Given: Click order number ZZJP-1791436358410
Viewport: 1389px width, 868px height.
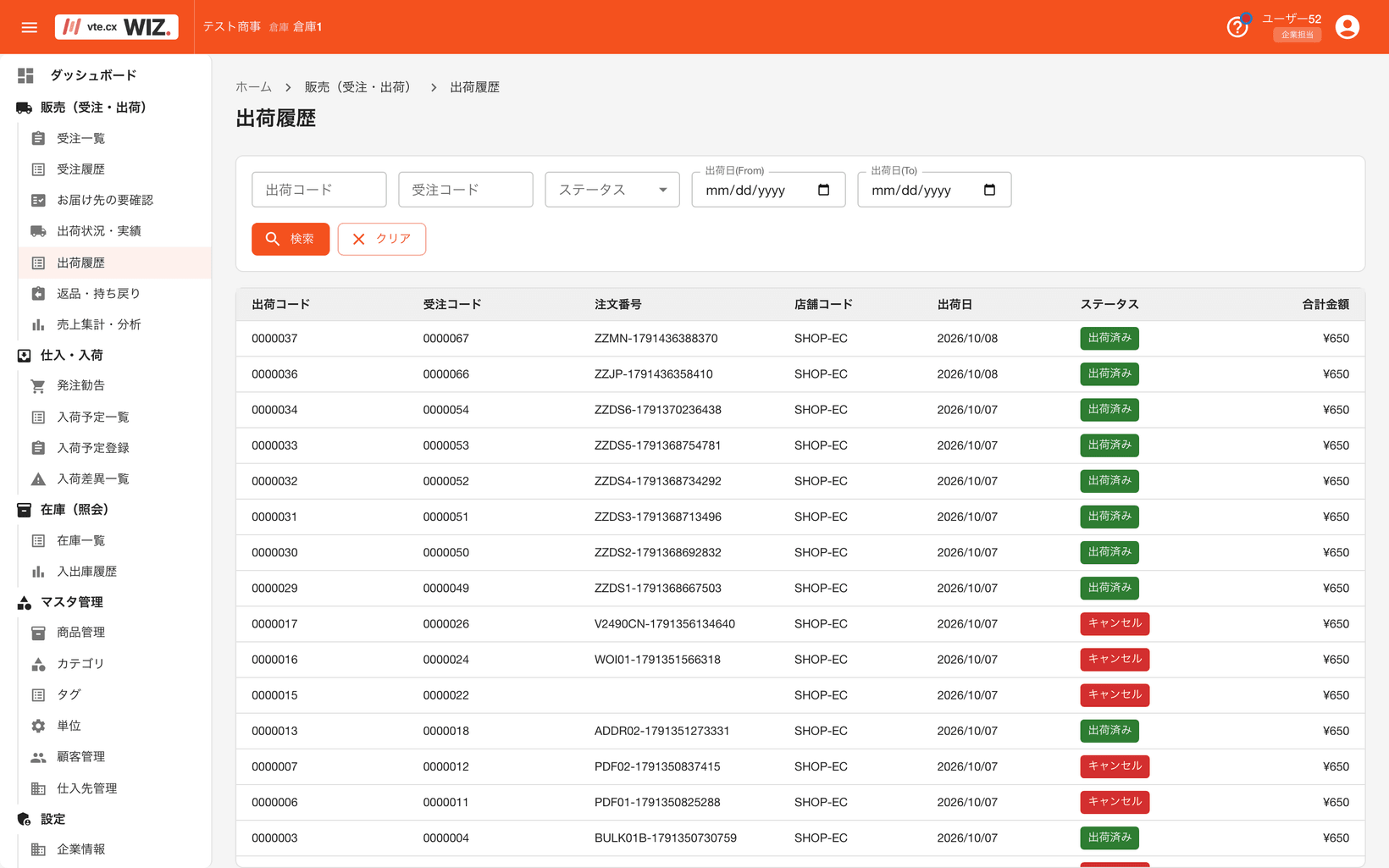Looking at the screenshot, I should tap(653, 374).
